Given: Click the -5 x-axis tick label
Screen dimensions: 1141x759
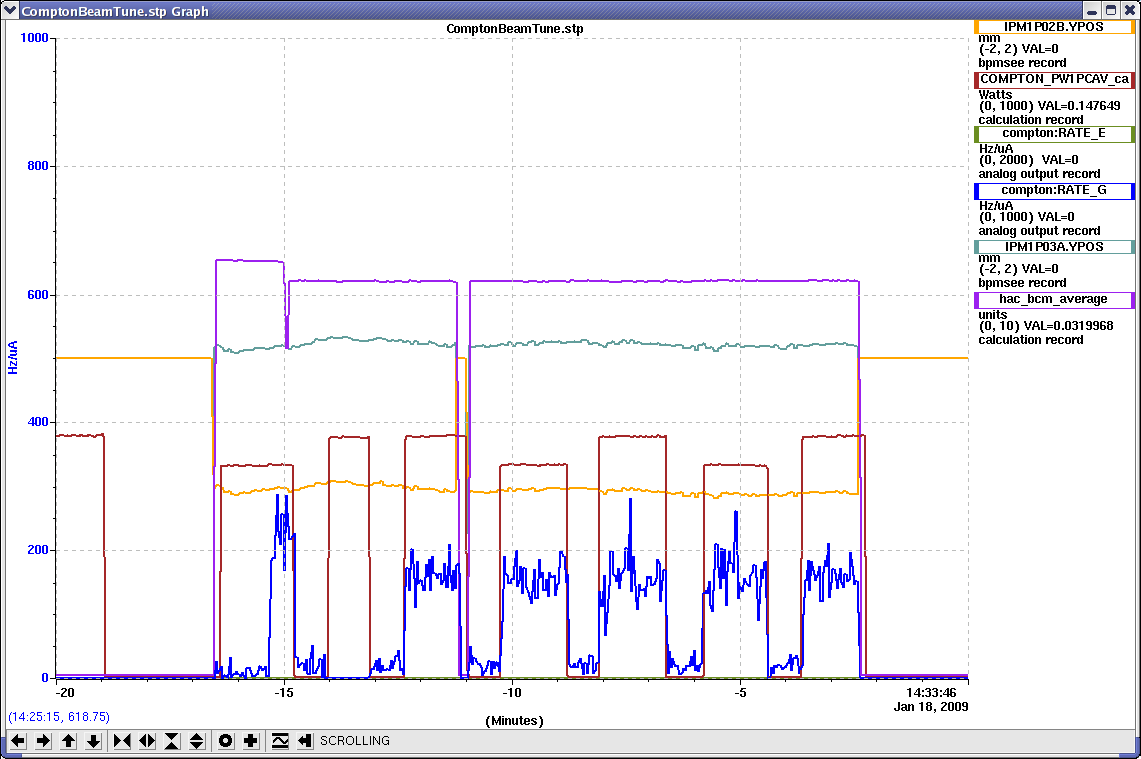Looking at the screenshot, I should pos(740,693).
